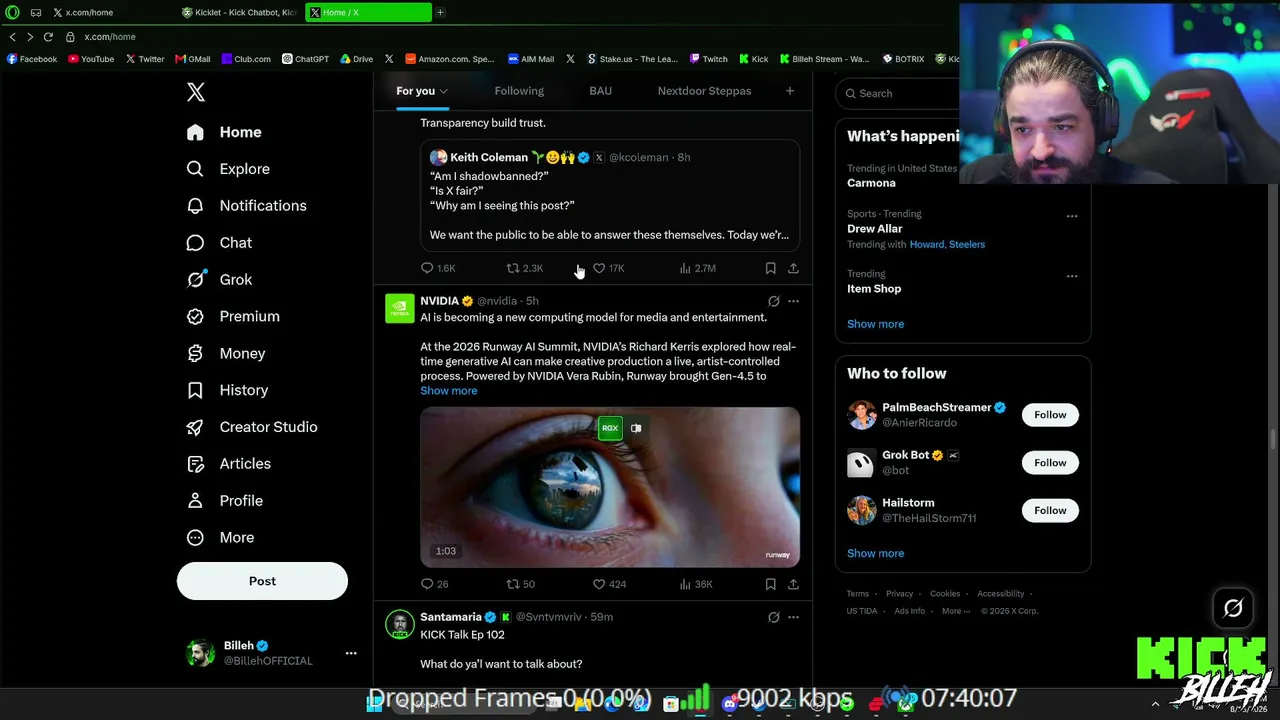Click Grok explain icon on NVIDIA post
The width and height of the screenshot is (1280, 720).
(773, 301)
